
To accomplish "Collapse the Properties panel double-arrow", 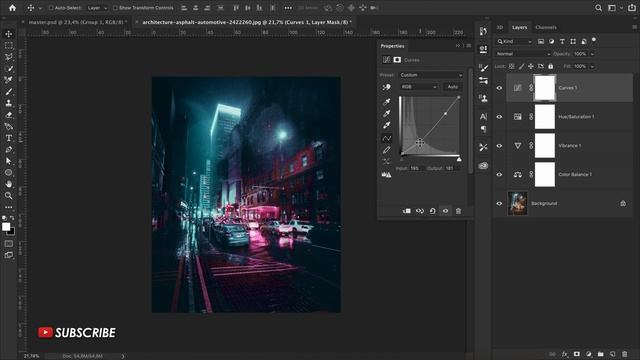I will click(x=458, y=46).
